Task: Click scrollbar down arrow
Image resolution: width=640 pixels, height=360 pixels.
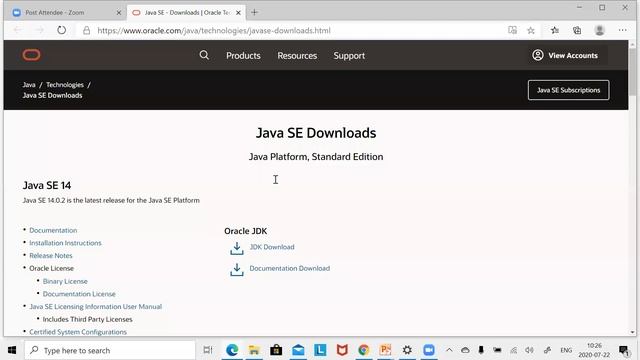Action: [632, 332]
